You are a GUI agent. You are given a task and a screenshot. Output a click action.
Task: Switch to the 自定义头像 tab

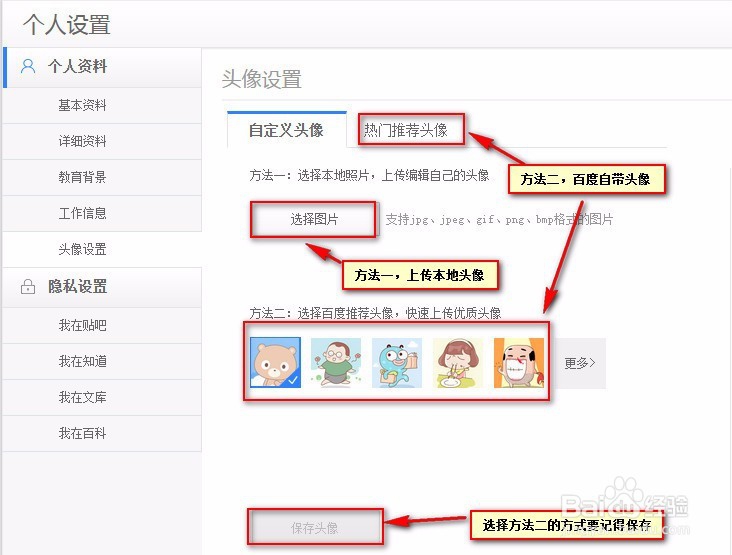point(287,130)
